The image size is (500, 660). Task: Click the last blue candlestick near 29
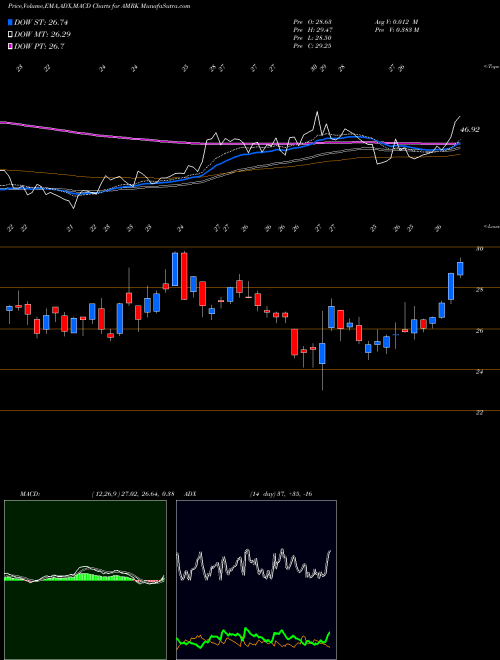pos(460,269)
